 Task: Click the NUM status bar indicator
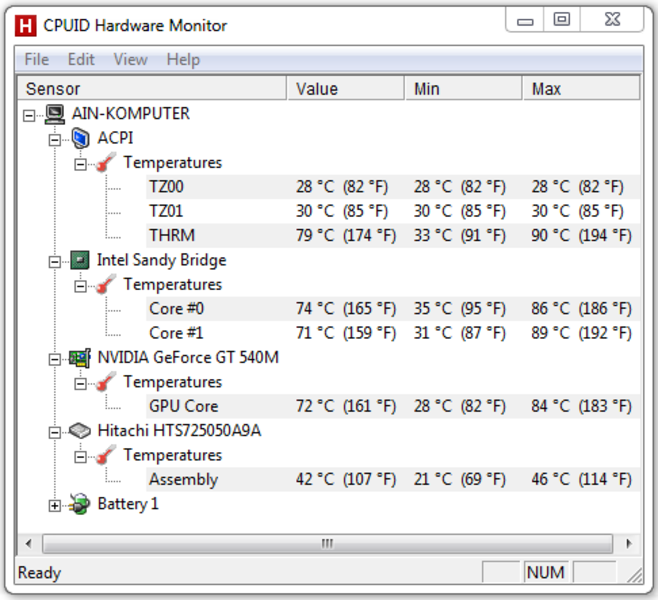point(546,572)
